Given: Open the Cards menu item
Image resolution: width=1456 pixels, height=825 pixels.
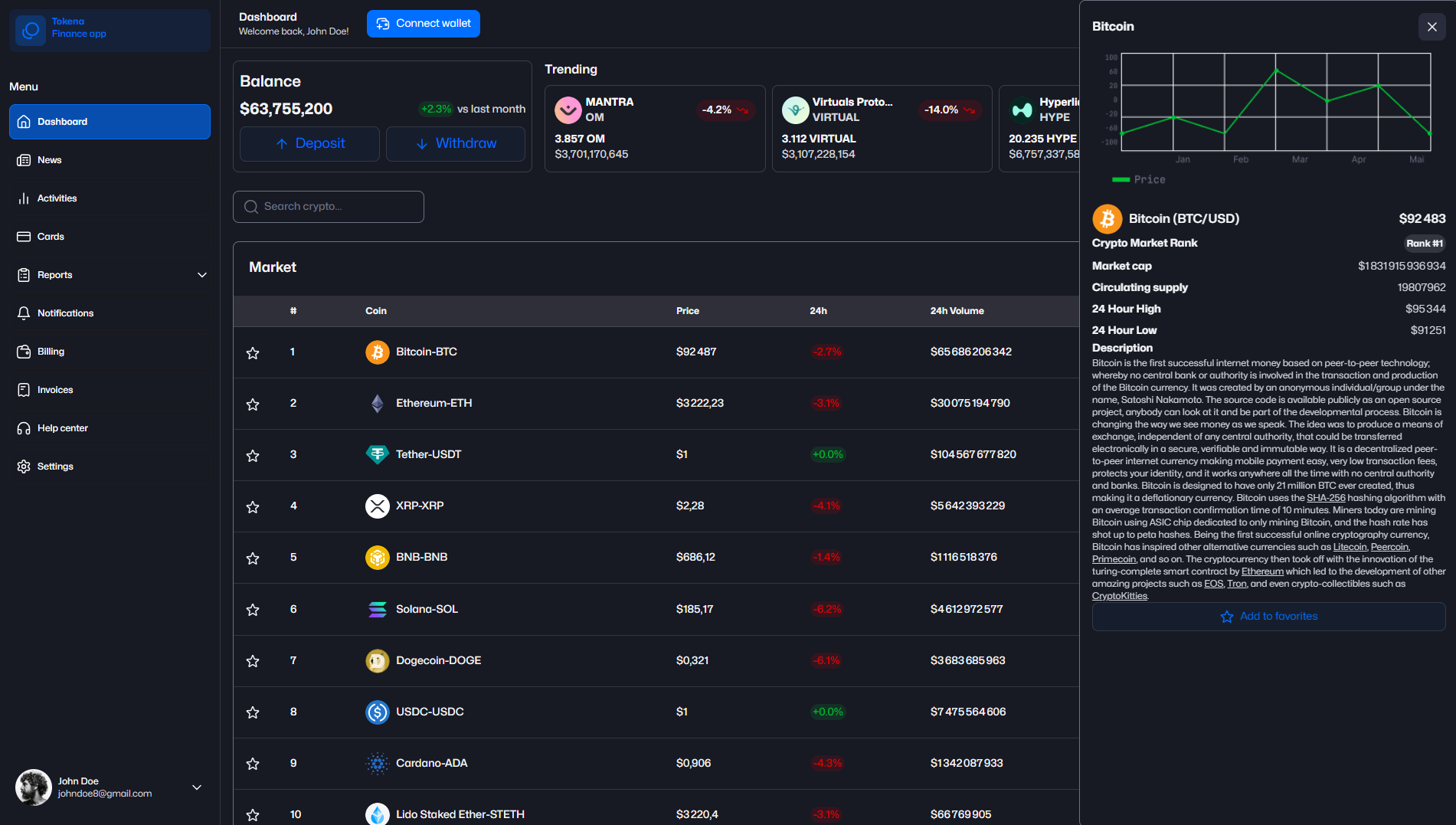Looking at the screenshot, I should [x=110, y=237].
